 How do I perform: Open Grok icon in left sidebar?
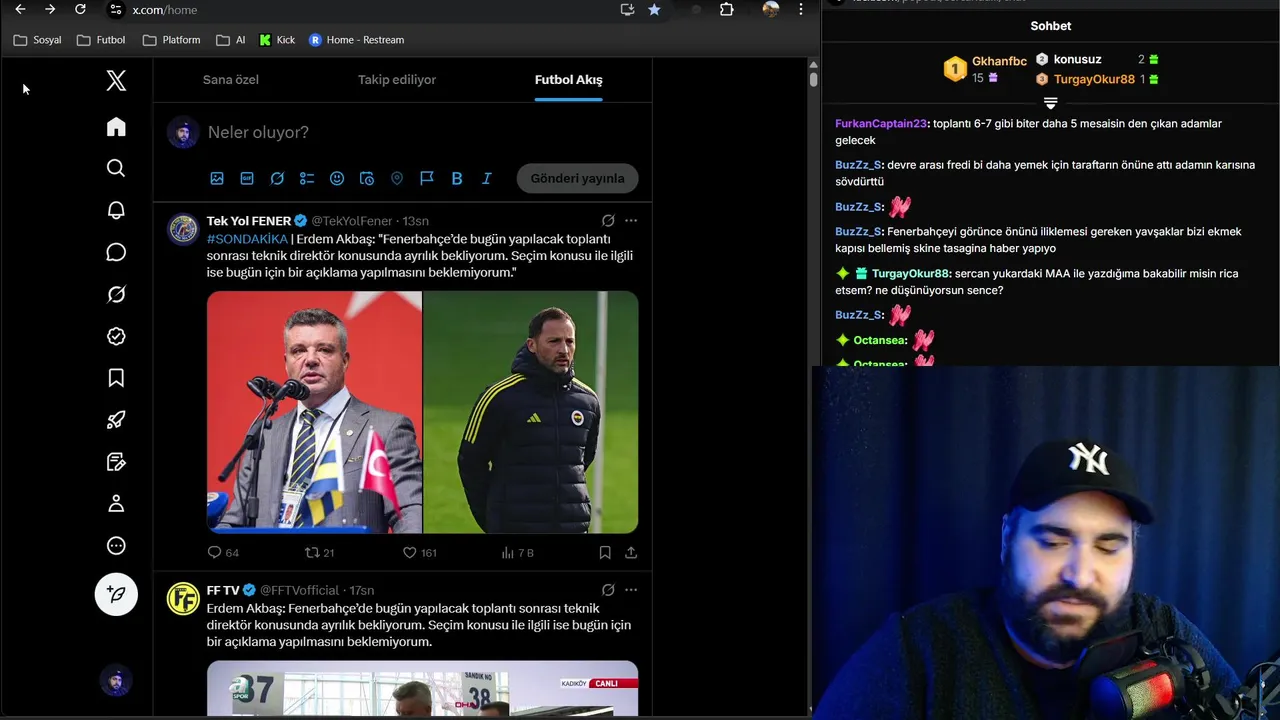[116, 294]
